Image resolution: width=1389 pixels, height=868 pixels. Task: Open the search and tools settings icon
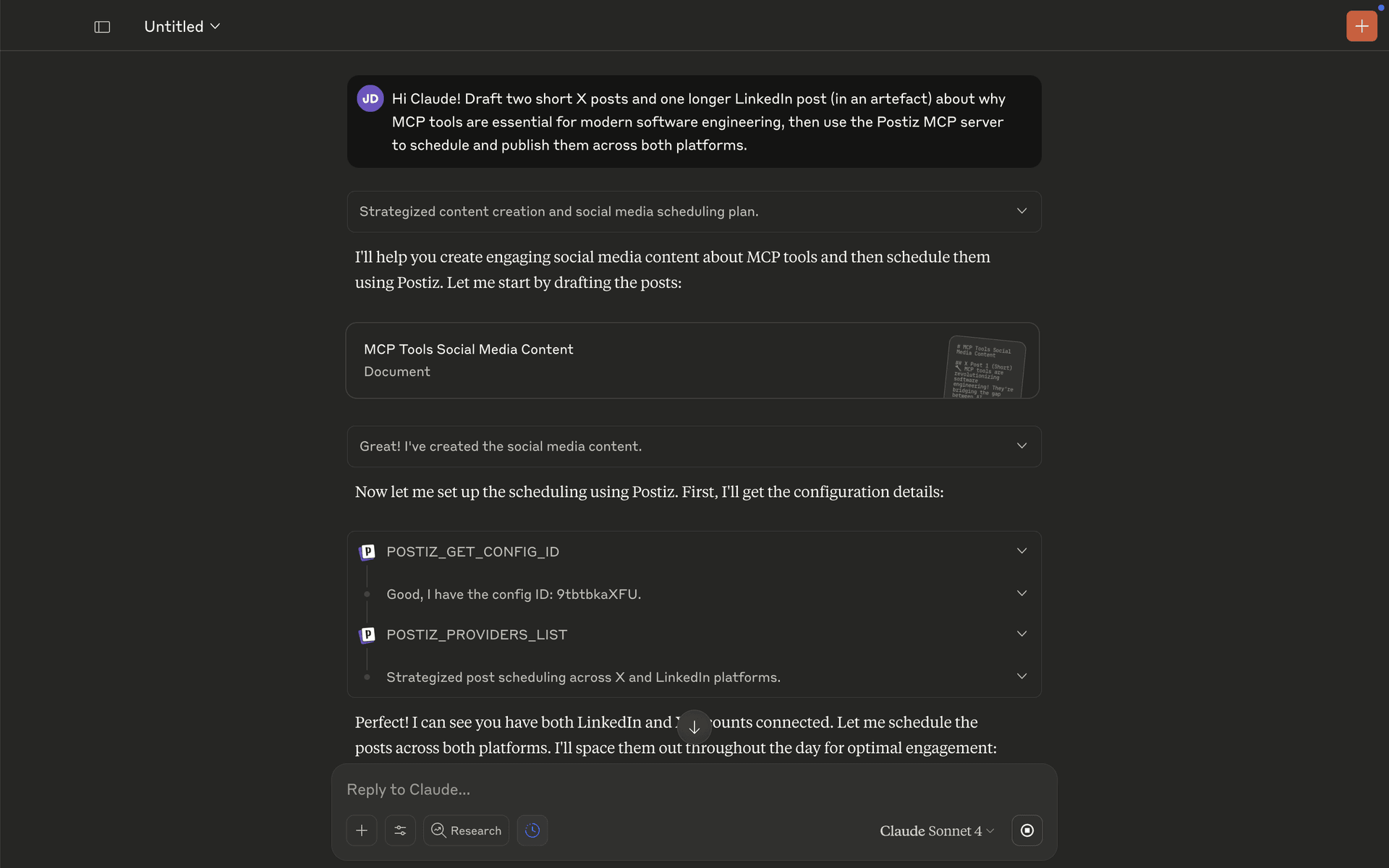(400, 830)
